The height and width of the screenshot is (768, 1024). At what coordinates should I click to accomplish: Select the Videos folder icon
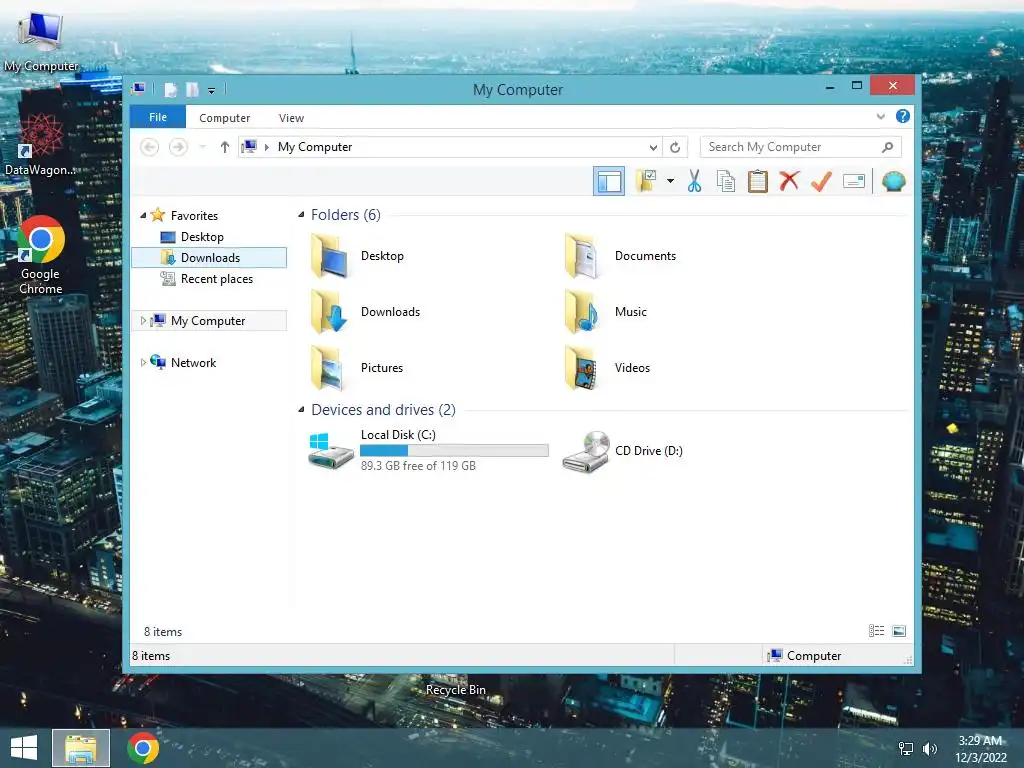pos(581,368)
